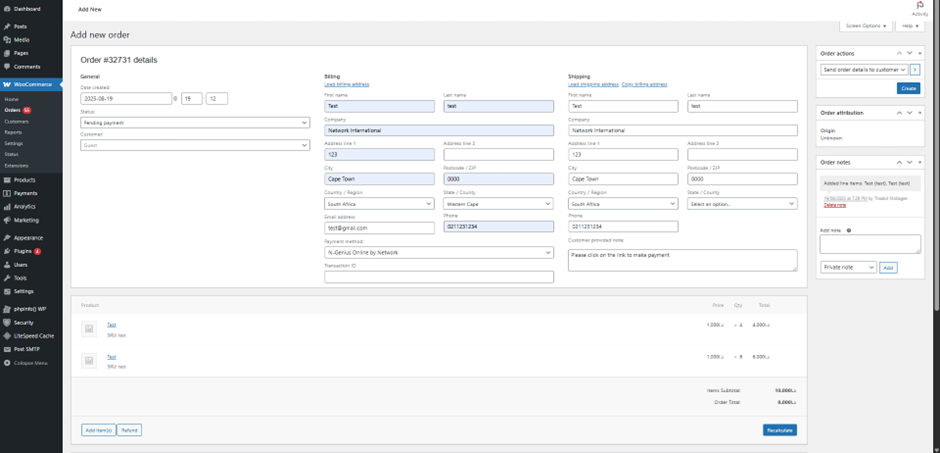
Task: Open the Dashboard icon in the sidebar
Action: pos(7,9)
